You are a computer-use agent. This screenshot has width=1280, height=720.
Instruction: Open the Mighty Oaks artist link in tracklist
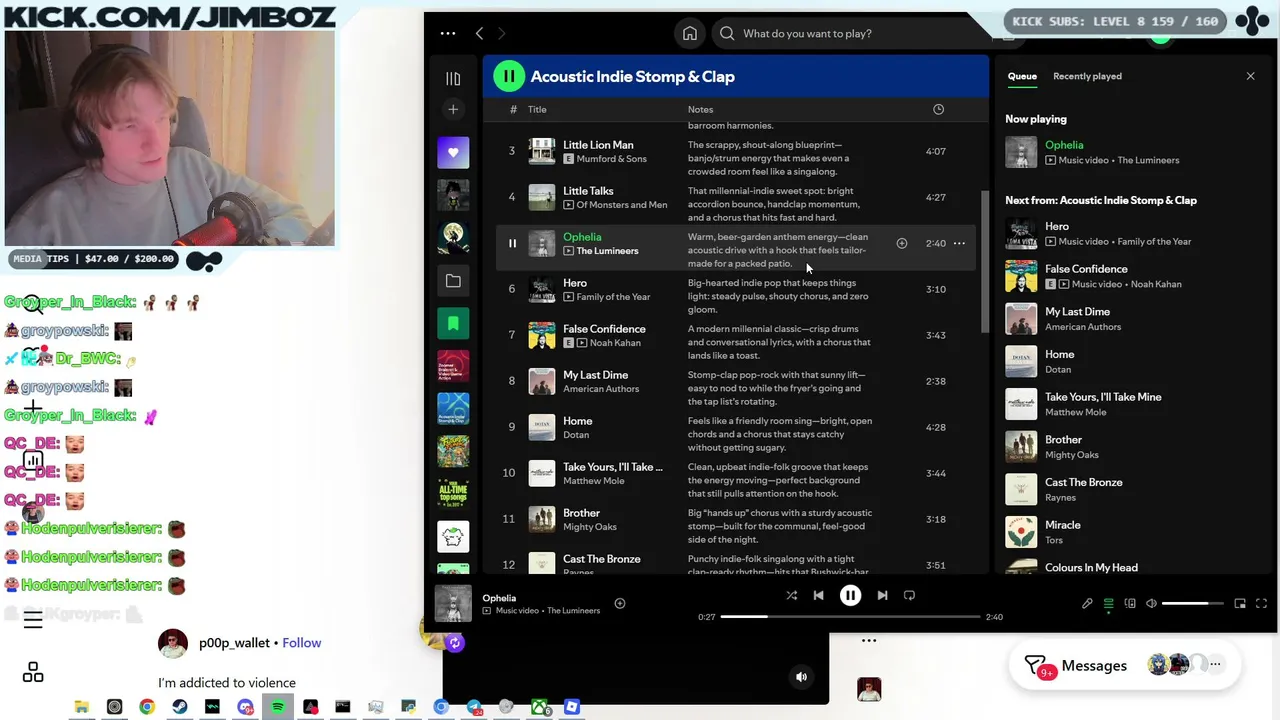point(590,527)
